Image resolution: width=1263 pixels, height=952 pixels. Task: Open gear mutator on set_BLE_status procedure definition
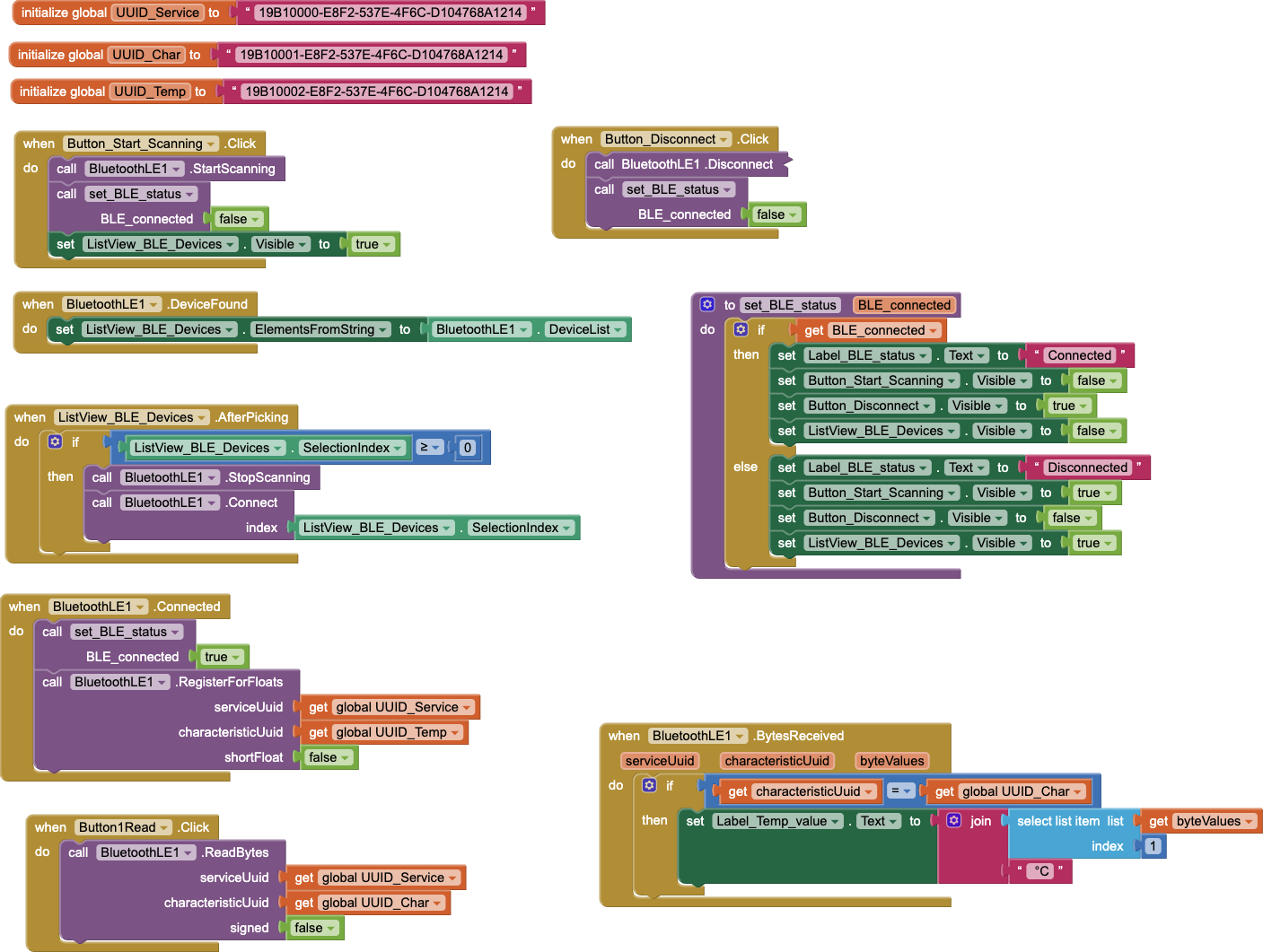point(706,304)
